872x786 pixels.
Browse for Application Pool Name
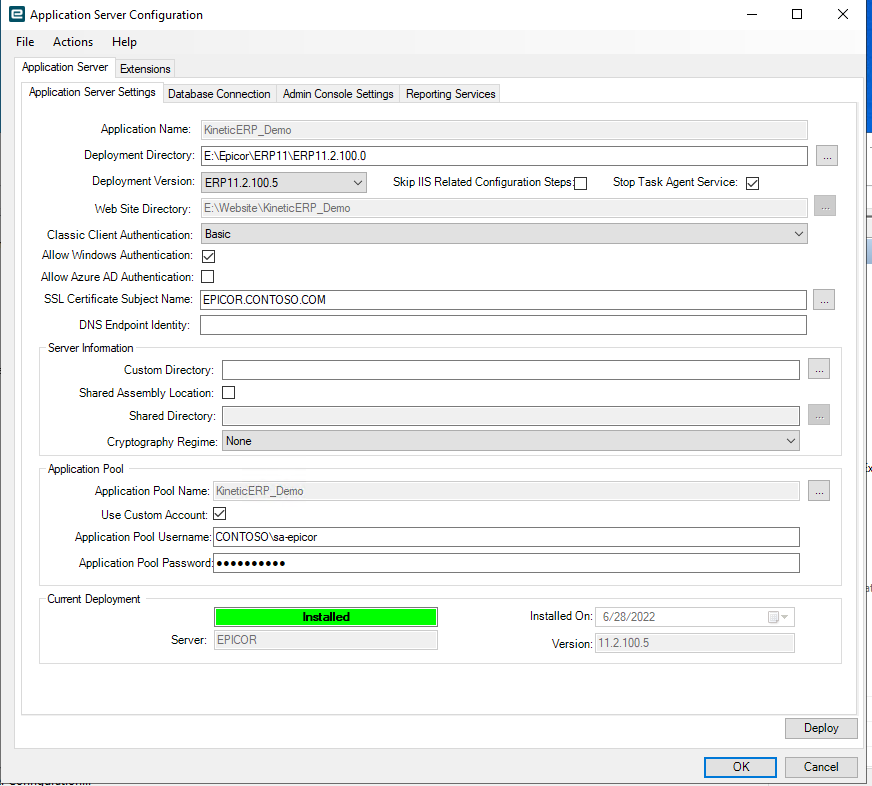819,491
